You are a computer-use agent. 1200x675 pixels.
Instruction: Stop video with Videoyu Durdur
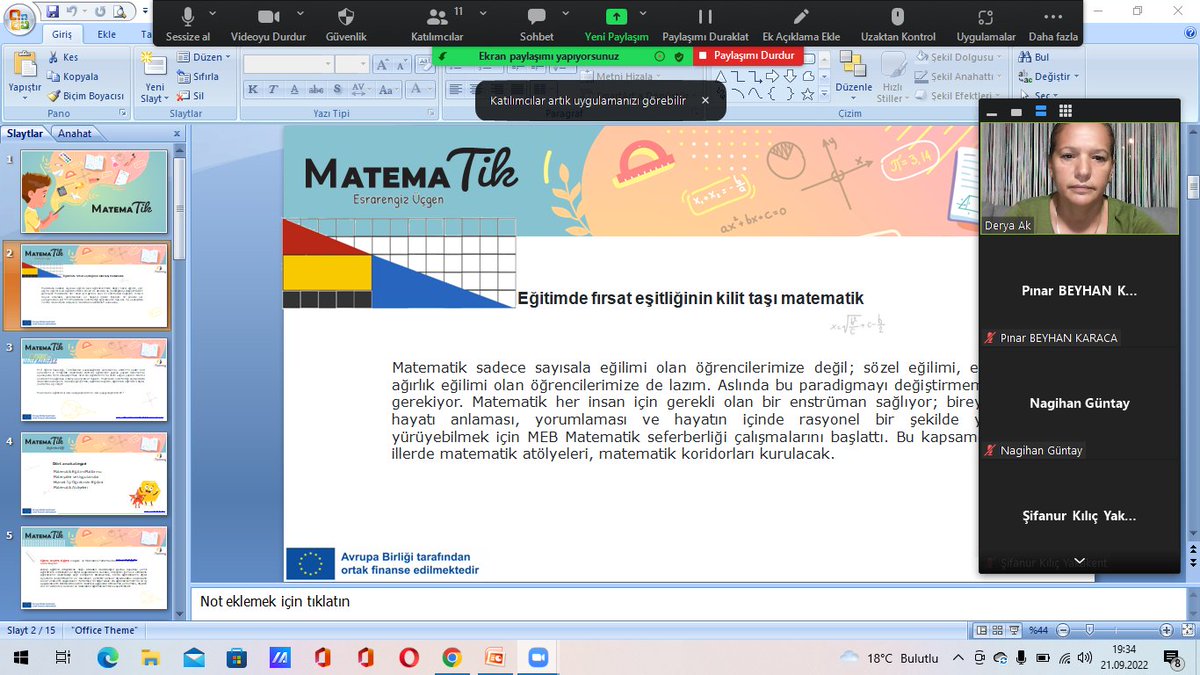[267, 24]
